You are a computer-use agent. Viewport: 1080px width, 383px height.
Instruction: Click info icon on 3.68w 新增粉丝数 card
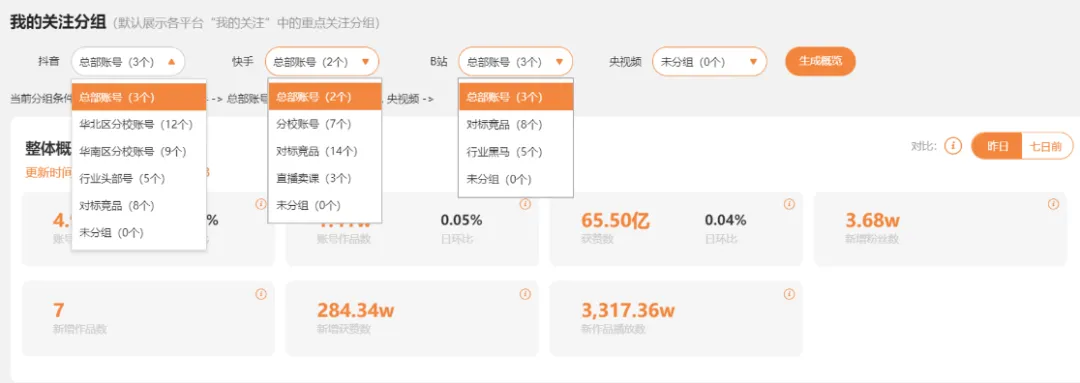coord(1053,205)
